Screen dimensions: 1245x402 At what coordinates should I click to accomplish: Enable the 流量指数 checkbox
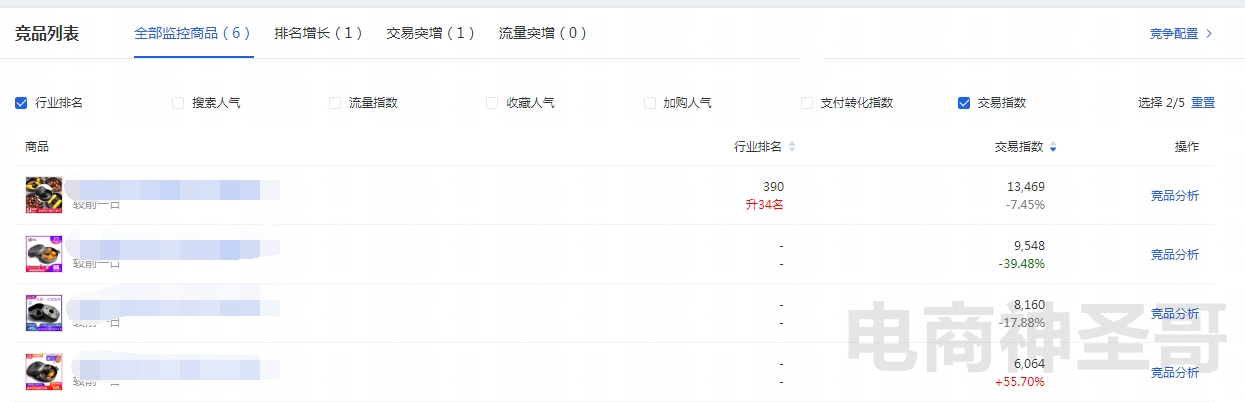click(x=335, y=103)
